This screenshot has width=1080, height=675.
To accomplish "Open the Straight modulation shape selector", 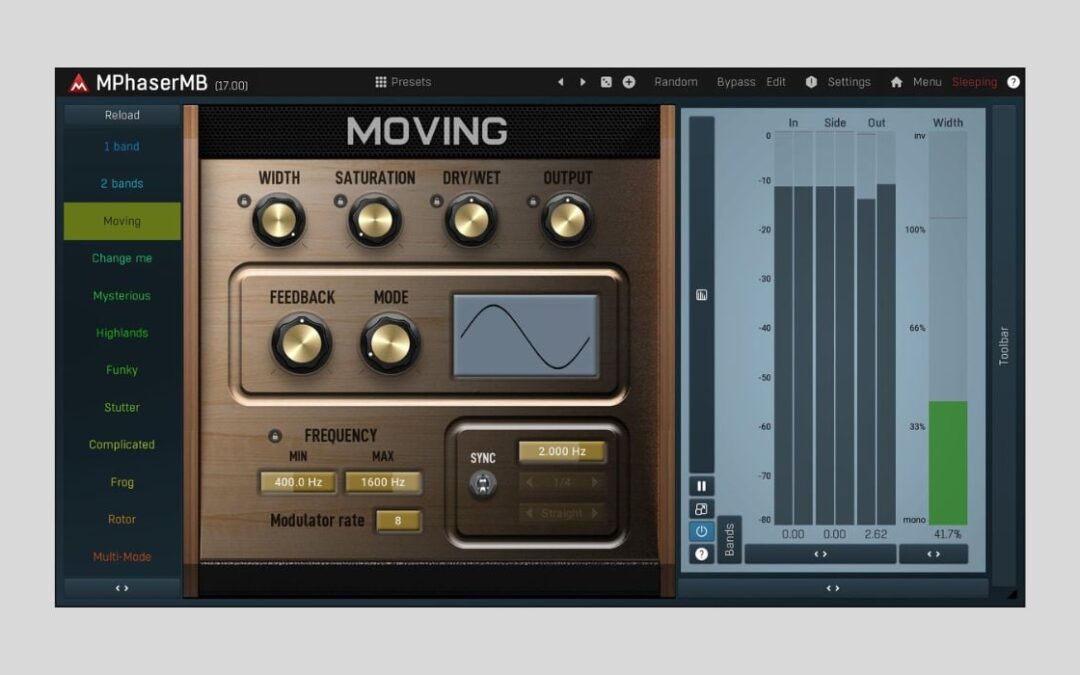I will 561,513.
